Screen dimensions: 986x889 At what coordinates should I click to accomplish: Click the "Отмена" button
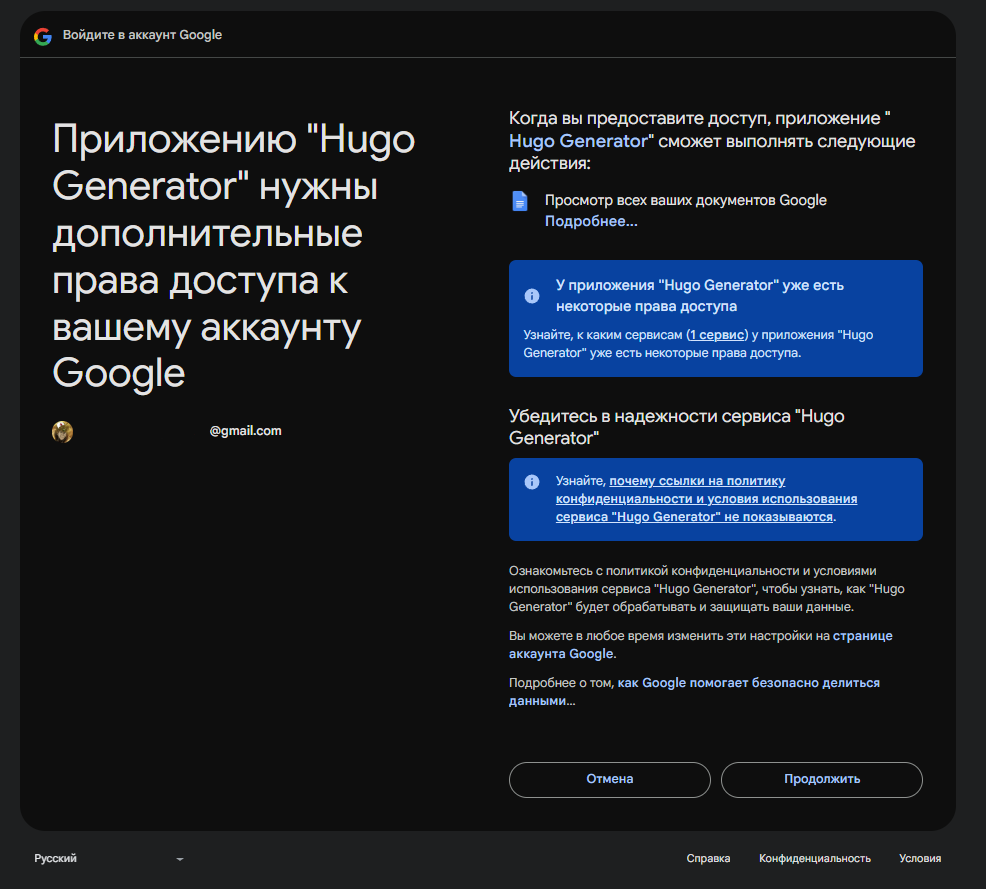(609, 780)
